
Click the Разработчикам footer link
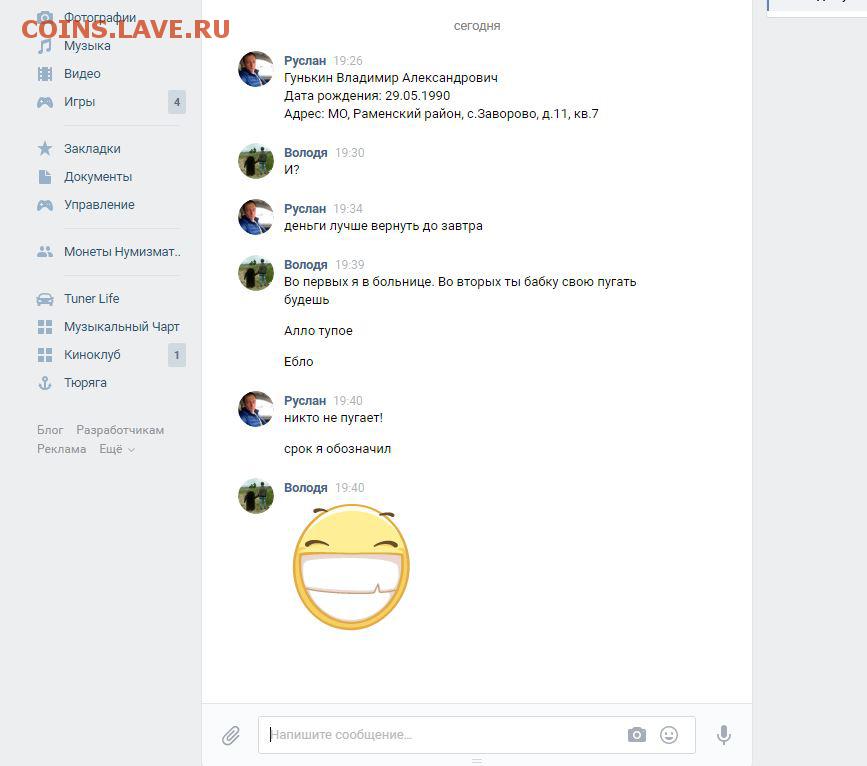120,430
